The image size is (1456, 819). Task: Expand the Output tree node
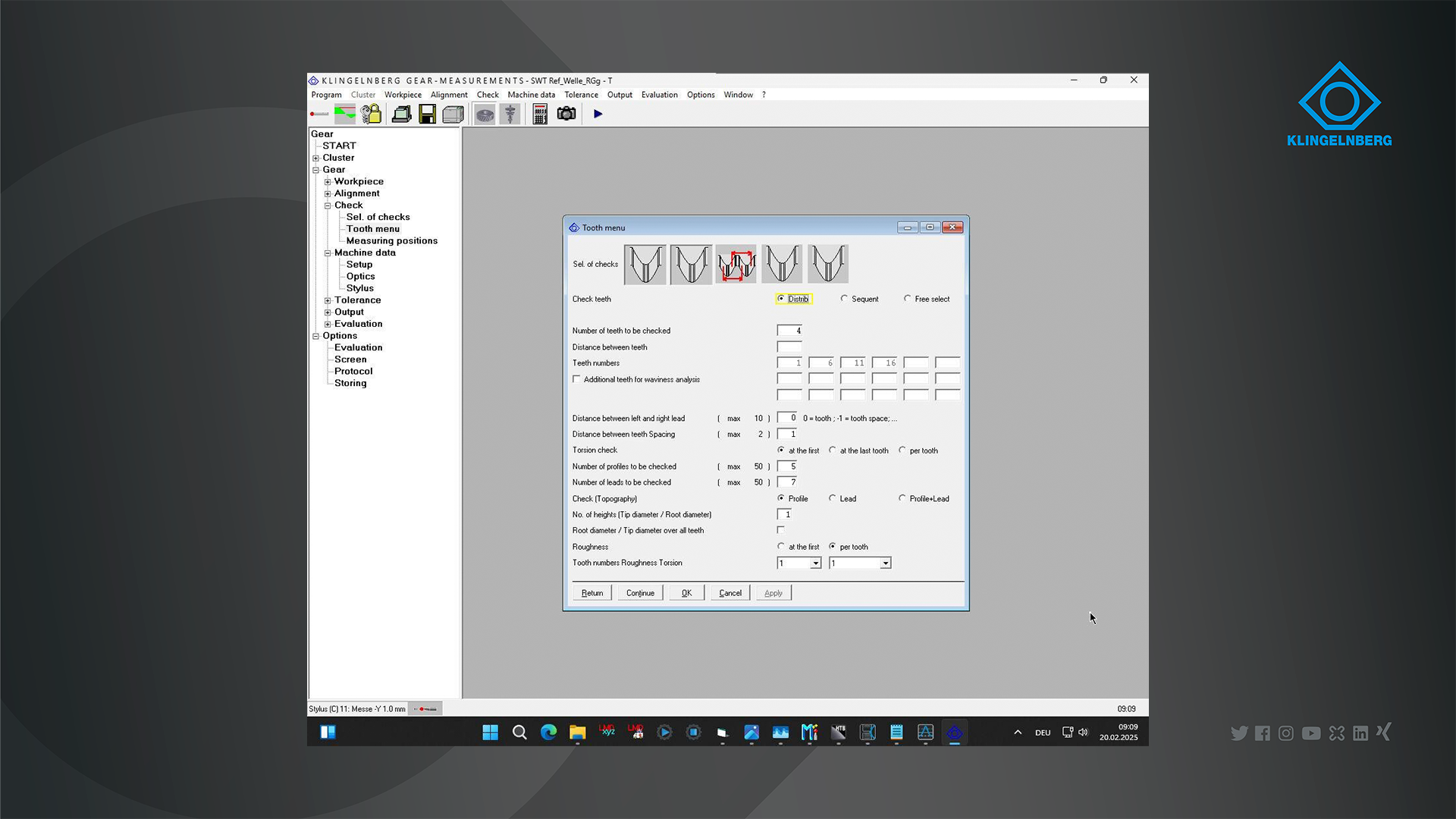click(x=328, y=312)
